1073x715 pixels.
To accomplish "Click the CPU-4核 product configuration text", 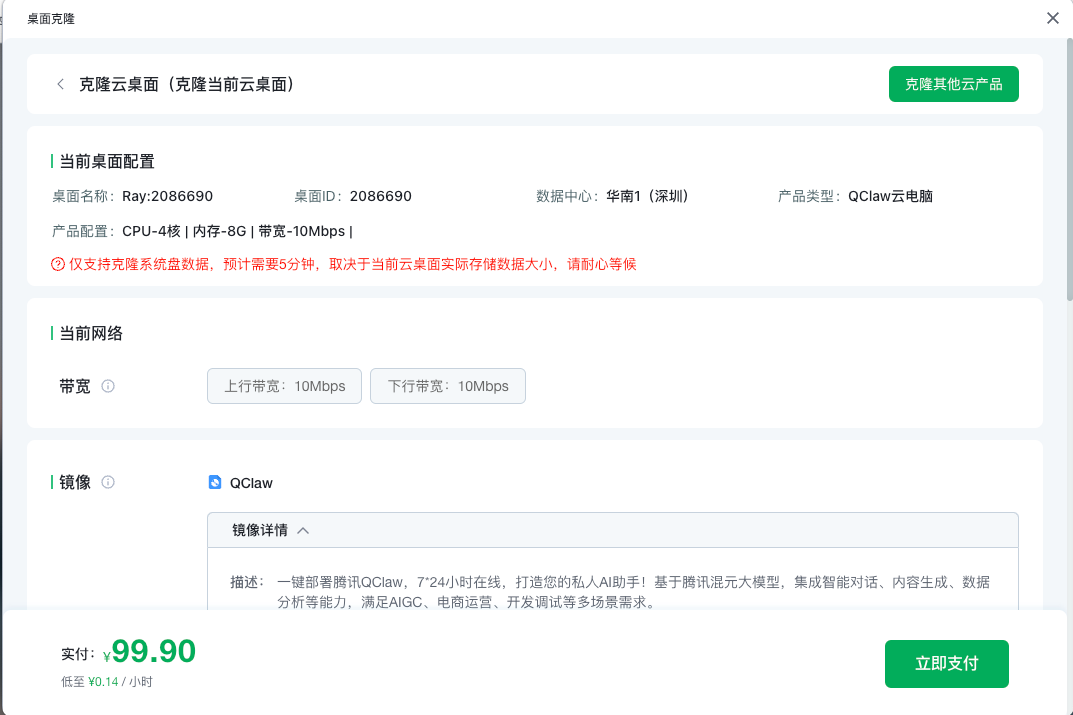I will point(151,231).
